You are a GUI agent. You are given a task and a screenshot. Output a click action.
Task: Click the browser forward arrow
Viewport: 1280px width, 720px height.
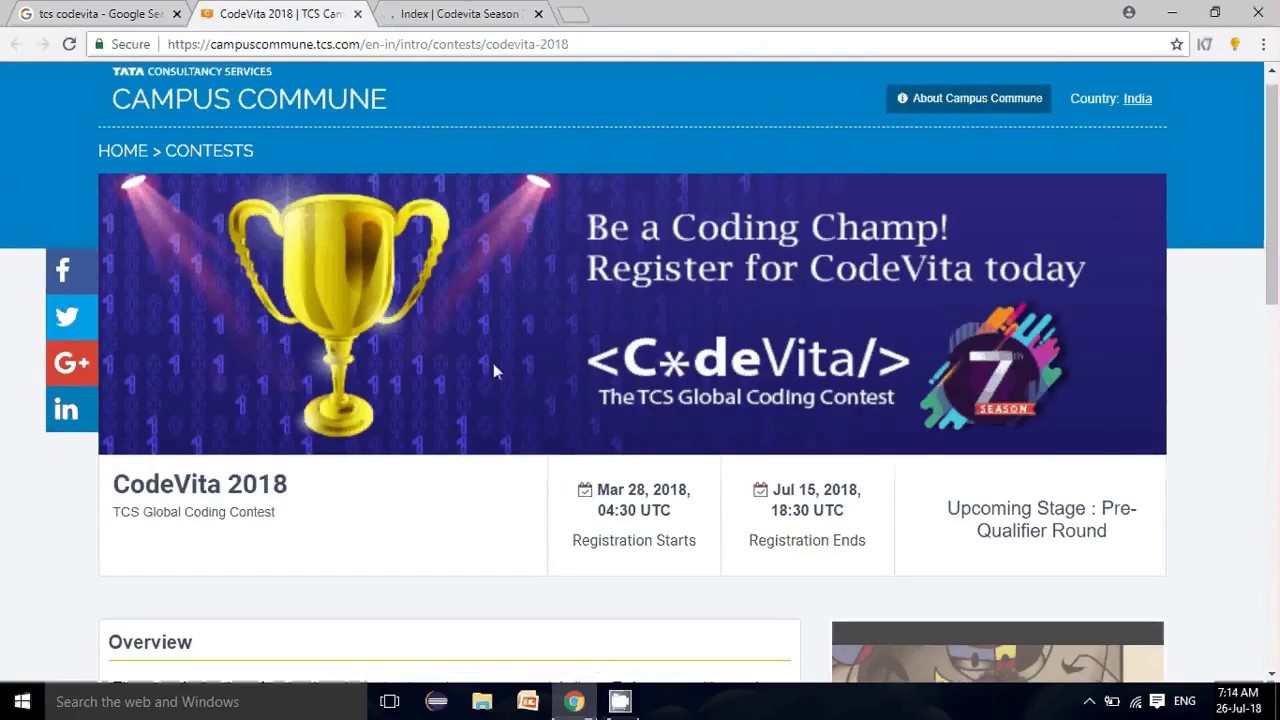[x=42, y=44]
